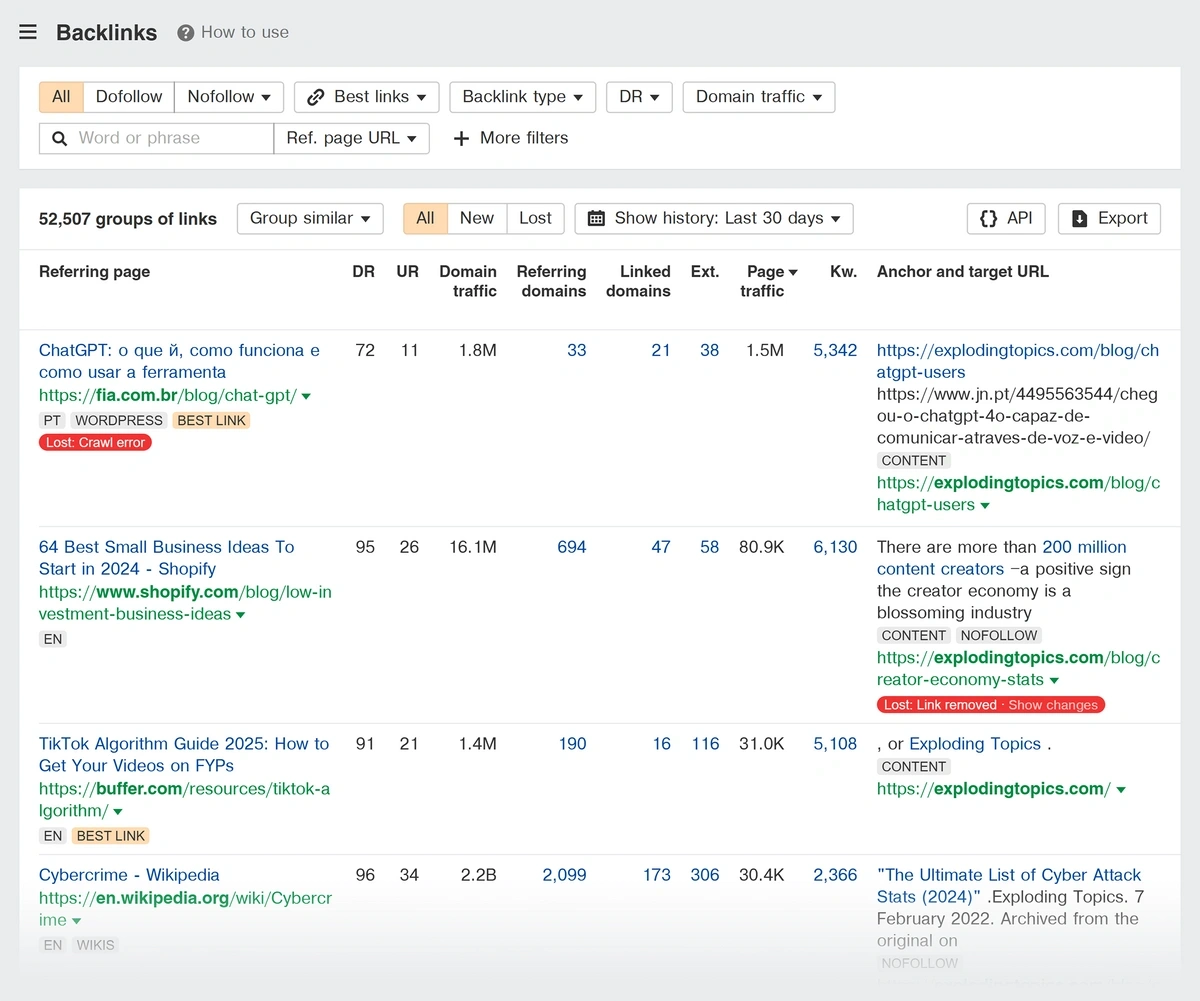1200x1001 pixels.
Task: Open the Group similar dropdown
Action: [310, 218]
